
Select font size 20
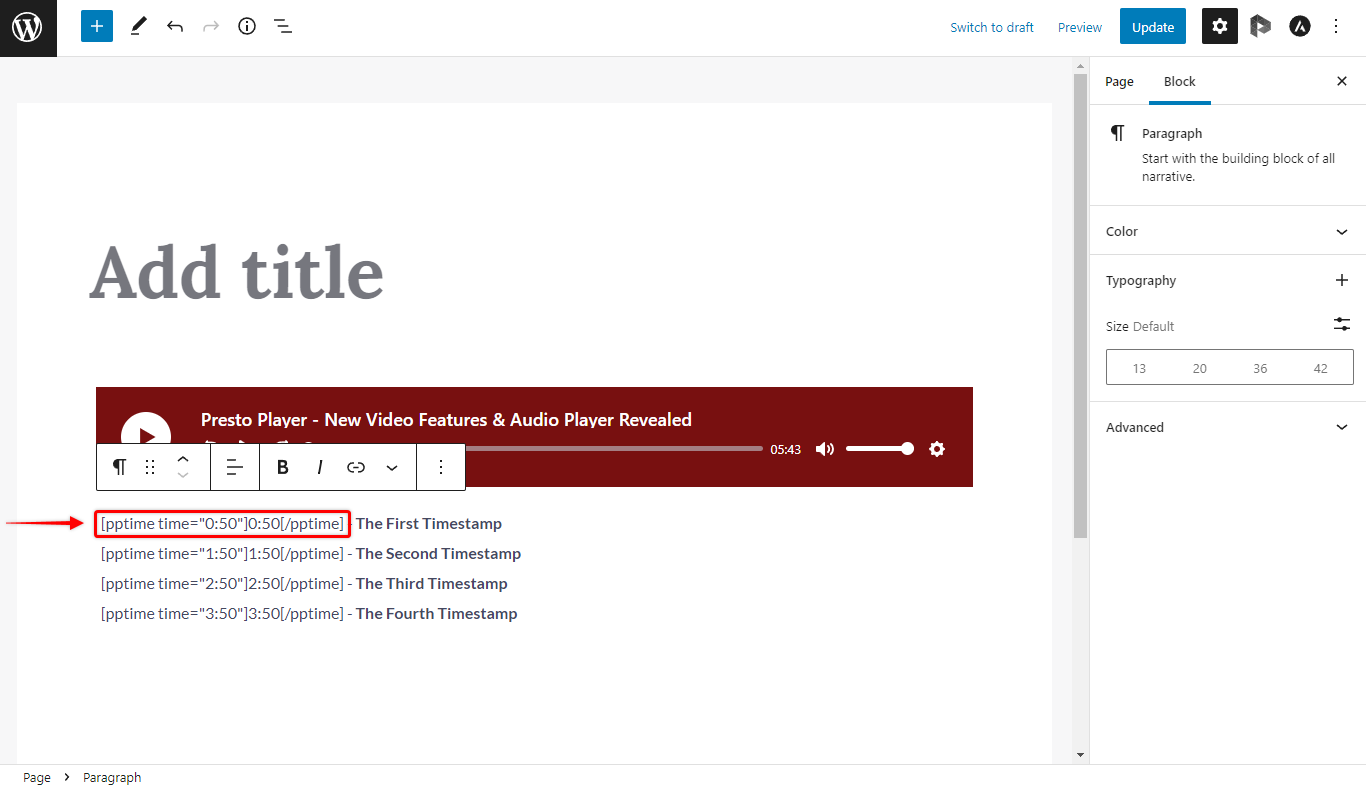click(x=1200, y=368)
